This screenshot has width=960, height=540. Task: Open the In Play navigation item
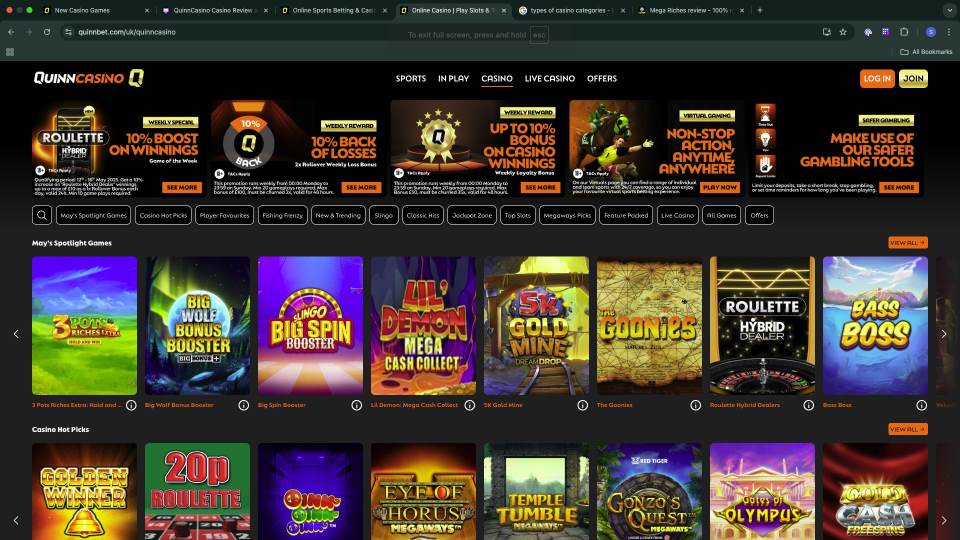(x=453, y=78)
